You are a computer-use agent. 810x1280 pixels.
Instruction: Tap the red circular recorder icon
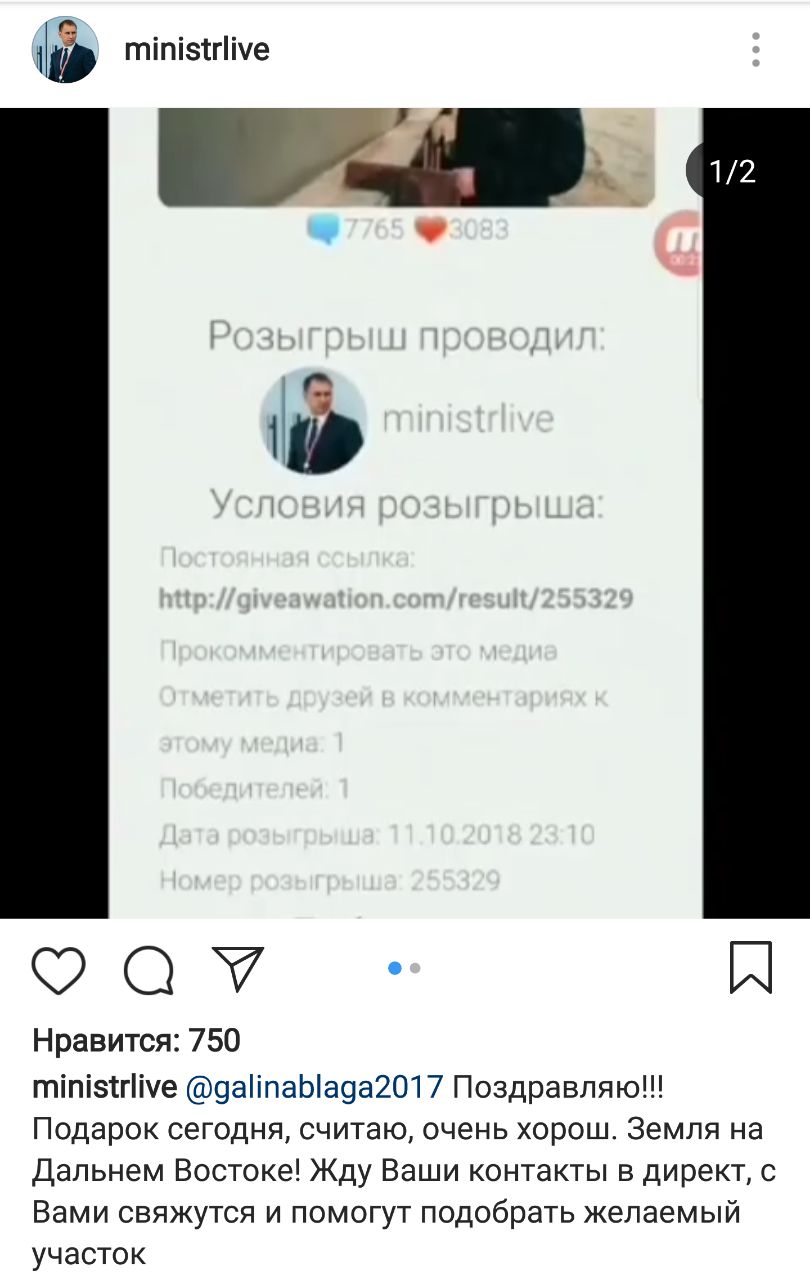(679, 244)
